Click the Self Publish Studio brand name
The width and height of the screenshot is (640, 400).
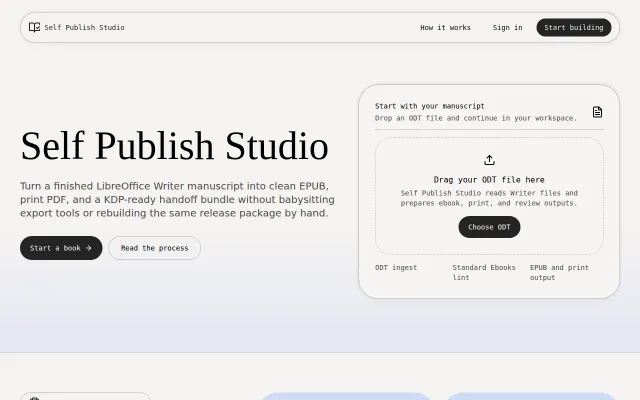pos(84,27)
